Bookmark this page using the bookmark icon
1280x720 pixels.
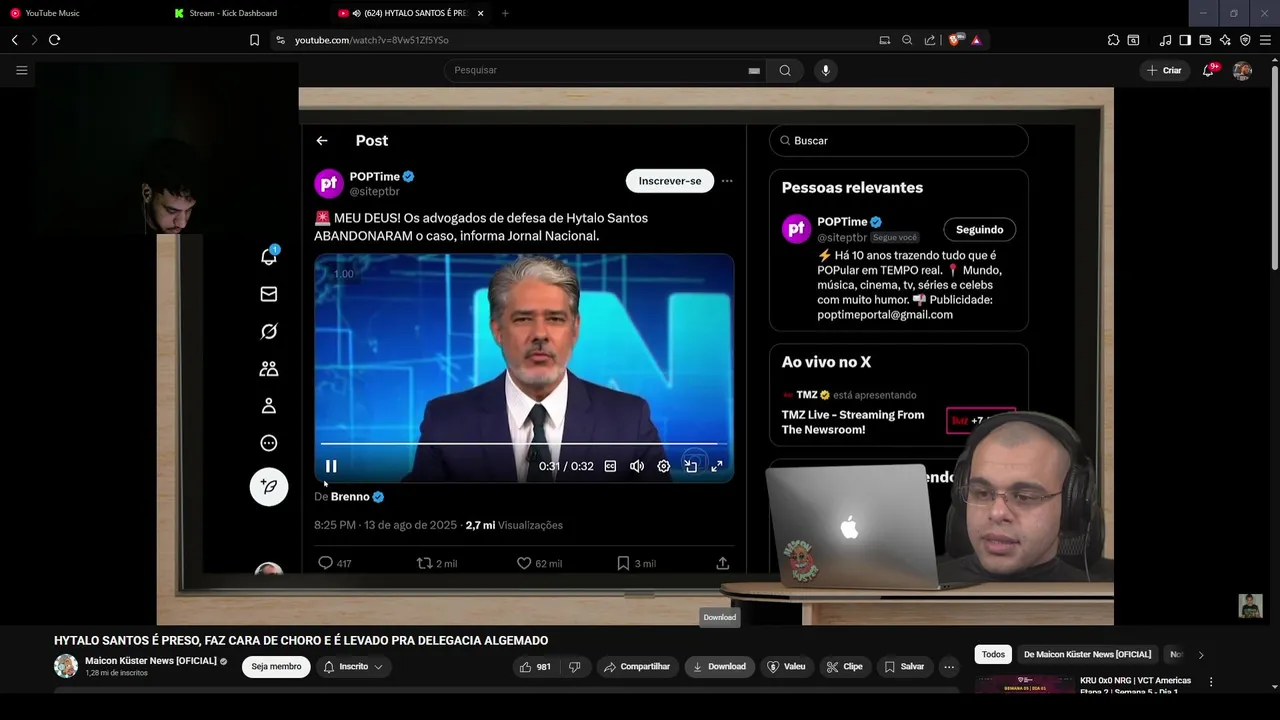point(254,40)
